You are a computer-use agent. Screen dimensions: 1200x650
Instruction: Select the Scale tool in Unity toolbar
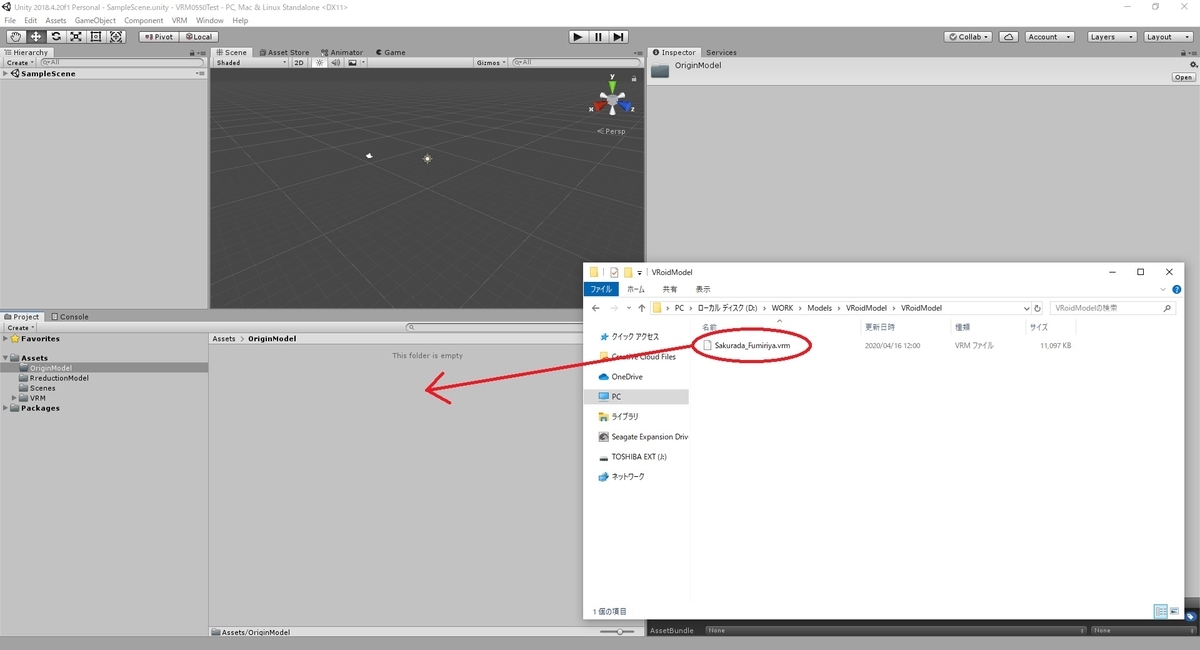pos(76,37)
